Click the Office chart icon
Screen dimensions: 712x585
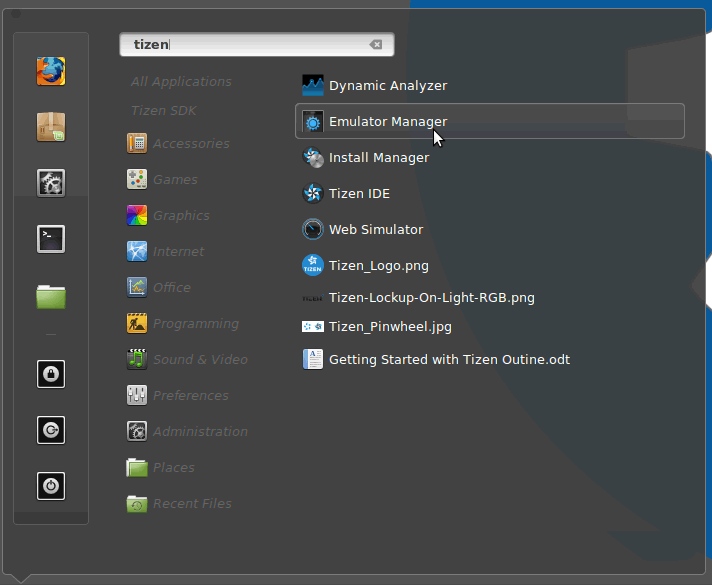click(137, 287)
